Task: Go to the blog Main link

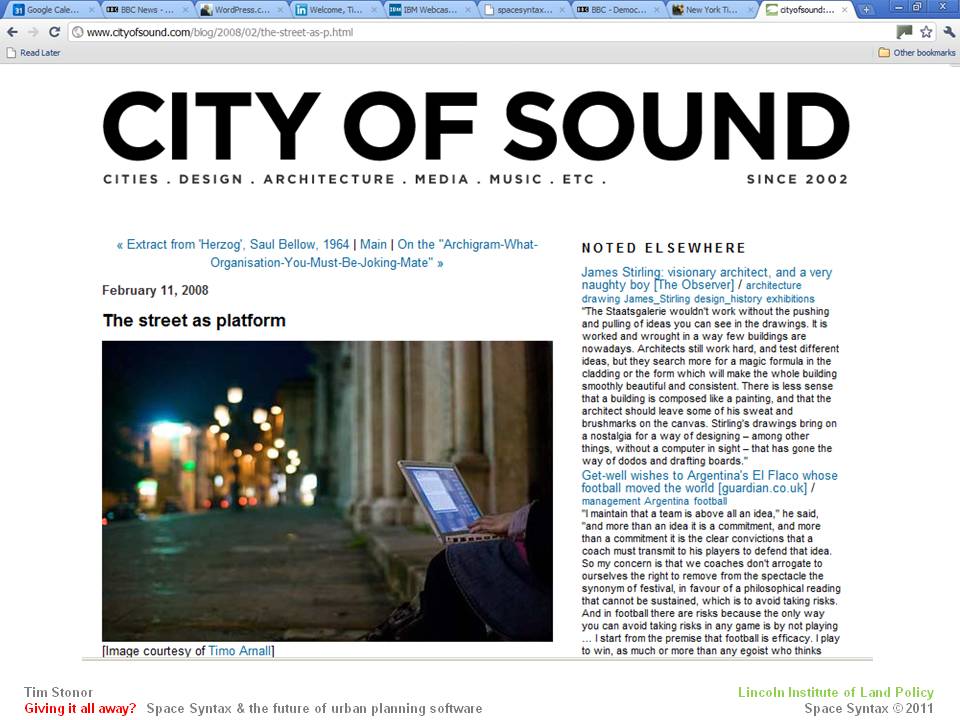Action: [x=373, y=244]
